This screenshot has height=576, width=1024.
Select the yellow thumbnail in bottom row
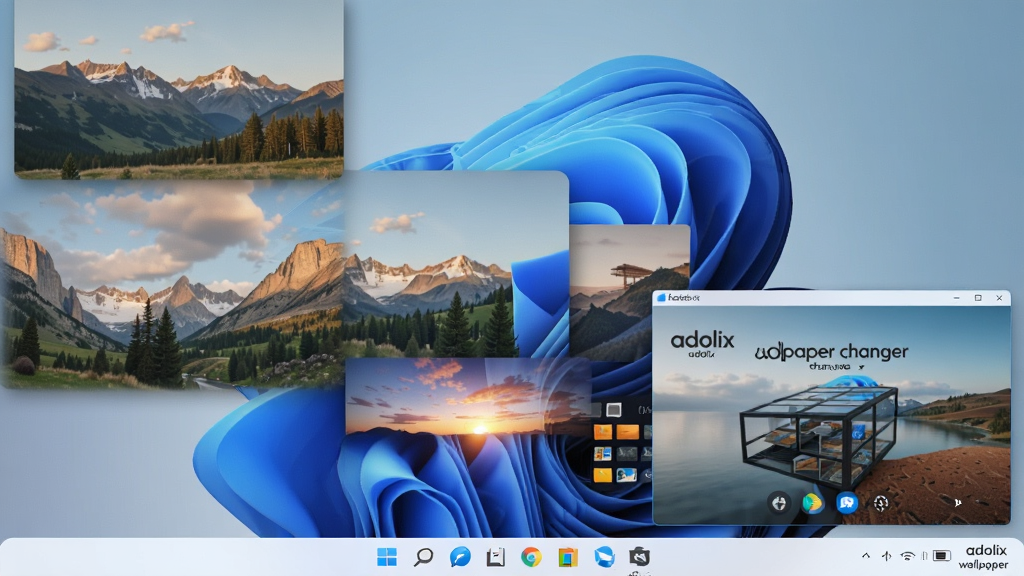click(603, 475)
